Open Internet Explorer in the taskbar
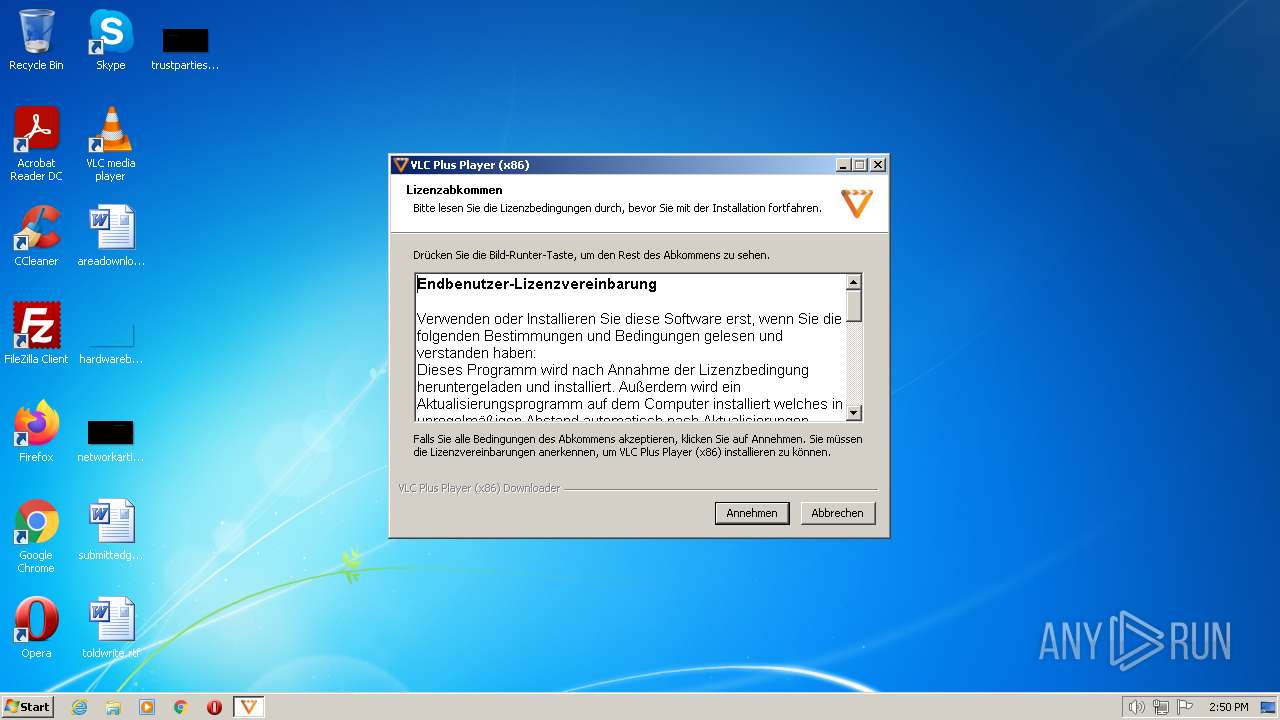The width and height of the screenshot is (1280, 720). pos(79,707)
